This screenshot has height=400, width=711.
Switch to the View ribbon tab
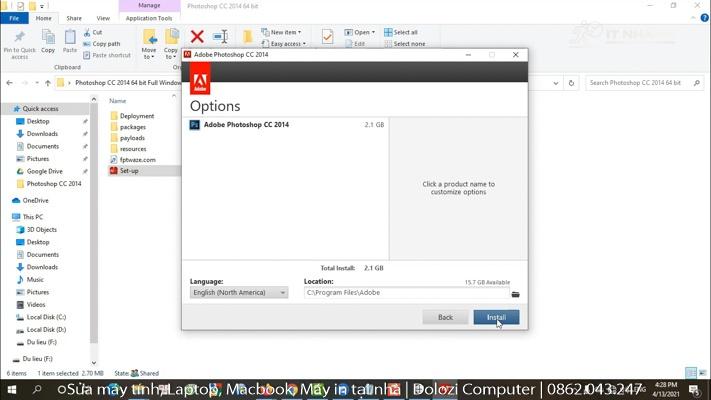click(x=103, y=18)
